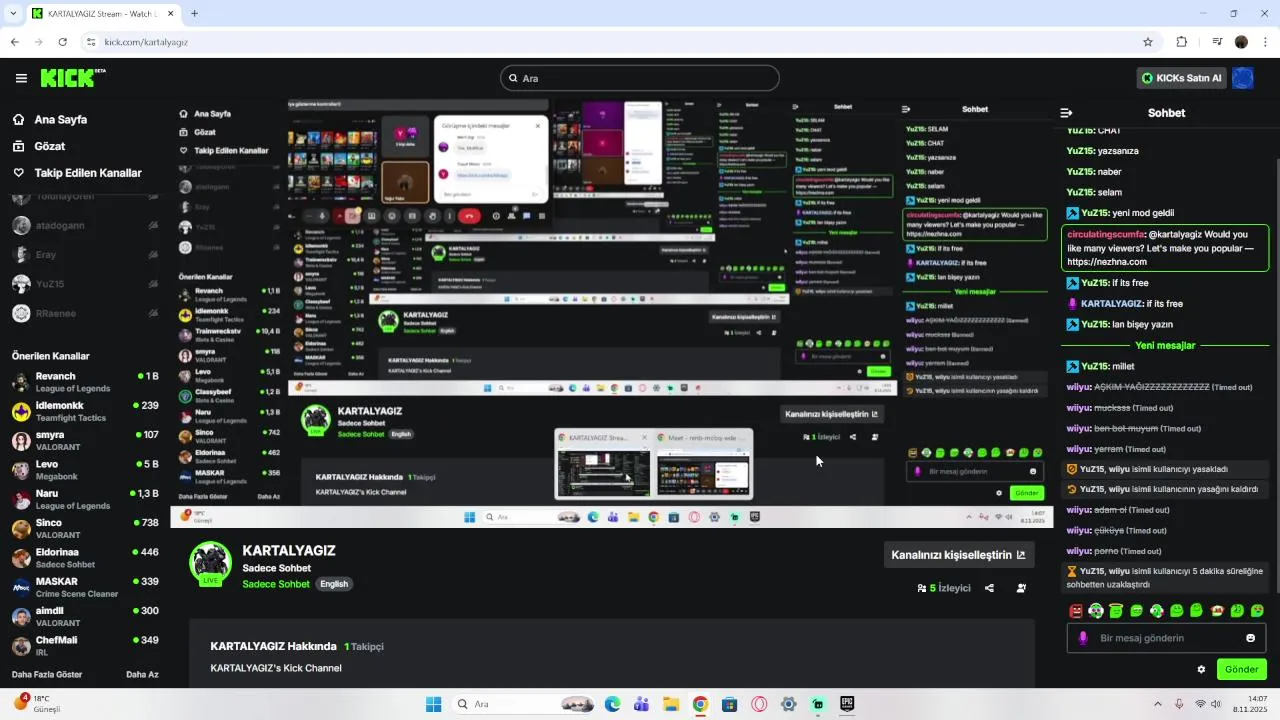
Task: Click the Sadece Sohbet category link
Action: pos(276,584)
